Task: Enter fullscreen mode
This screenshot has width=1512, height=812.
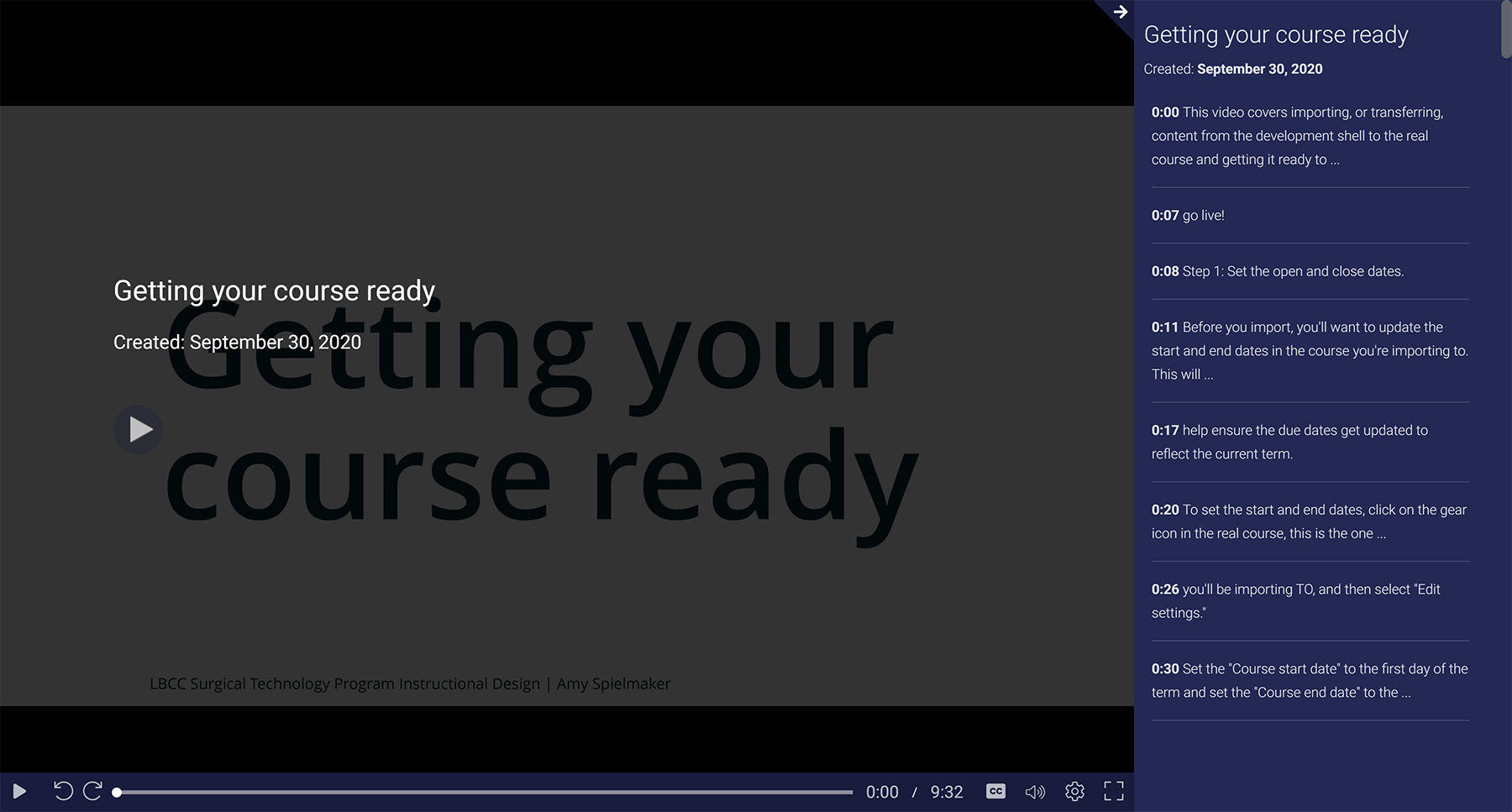Action: click(1114, 791)
